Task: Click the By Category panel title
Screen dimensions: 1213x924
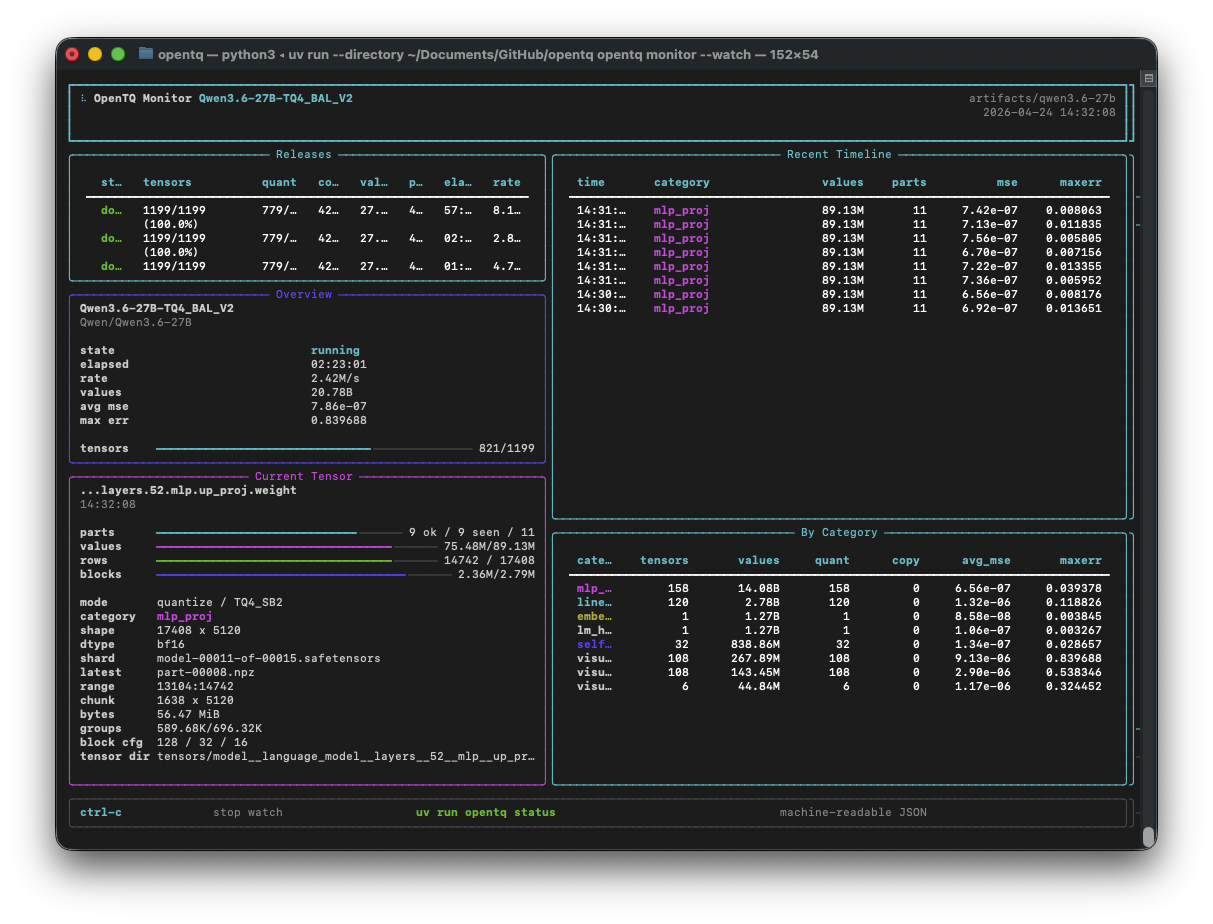Action: tap(839, 533)
